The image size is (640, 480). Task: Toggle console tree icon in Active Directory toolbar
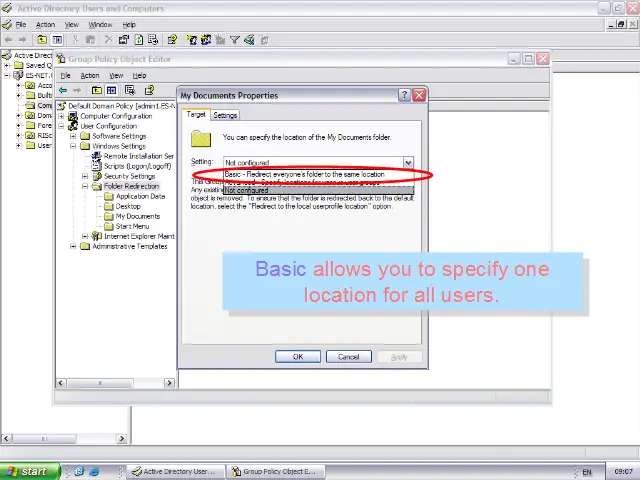click(57, 40)
